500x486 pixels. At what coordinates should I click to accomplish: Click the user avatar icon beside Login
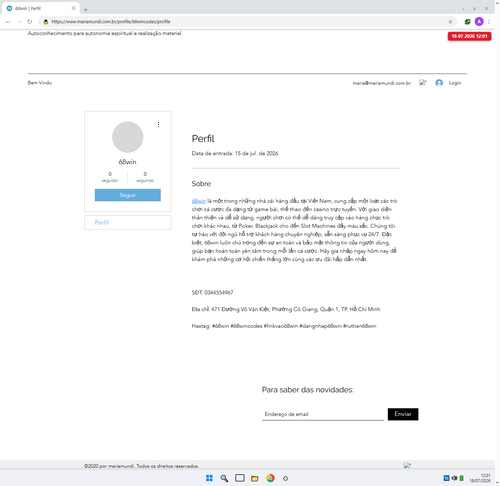tap(439, 83)
